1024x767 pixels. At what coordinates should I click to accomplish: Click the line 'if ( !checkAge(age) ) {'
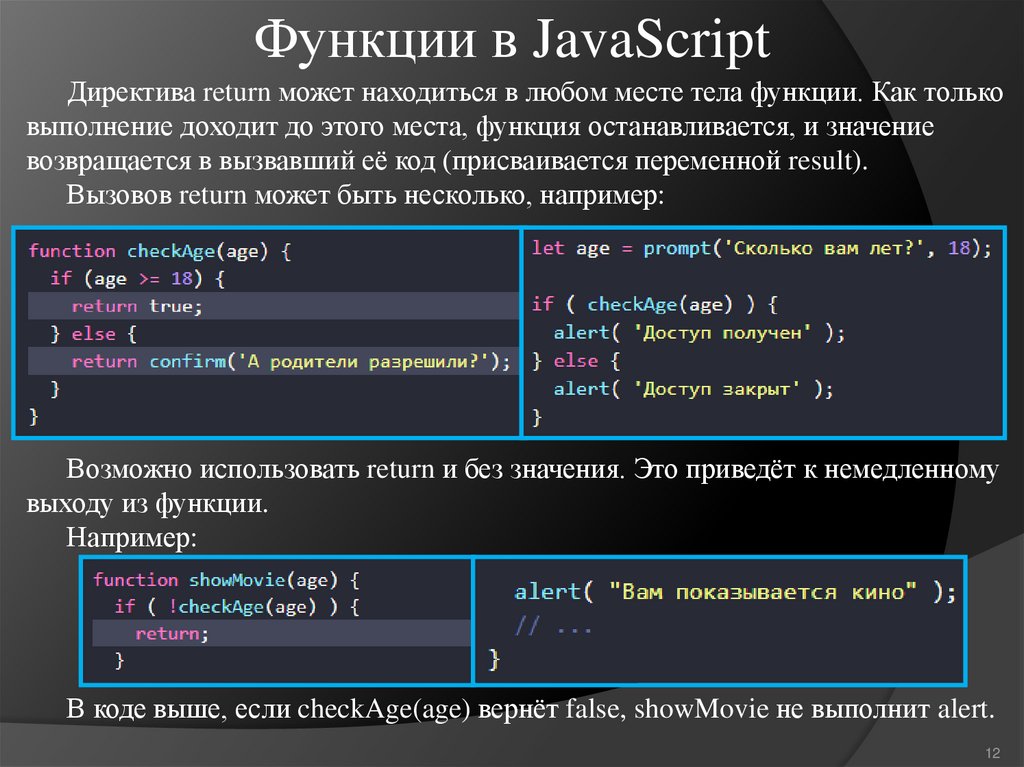237,607
